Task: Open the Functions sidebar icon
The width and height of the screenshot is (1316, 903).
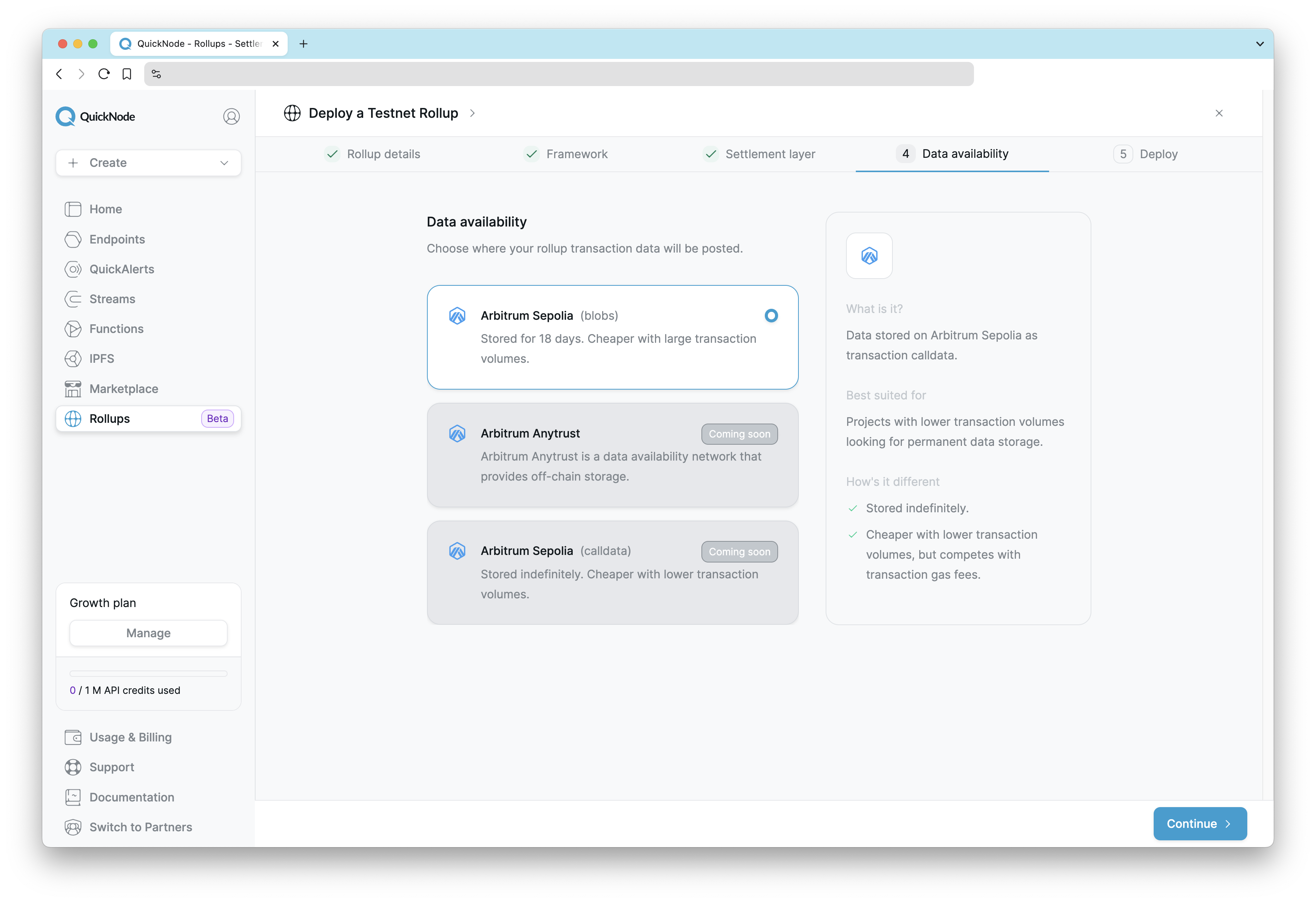Action: tap(73, 329)
